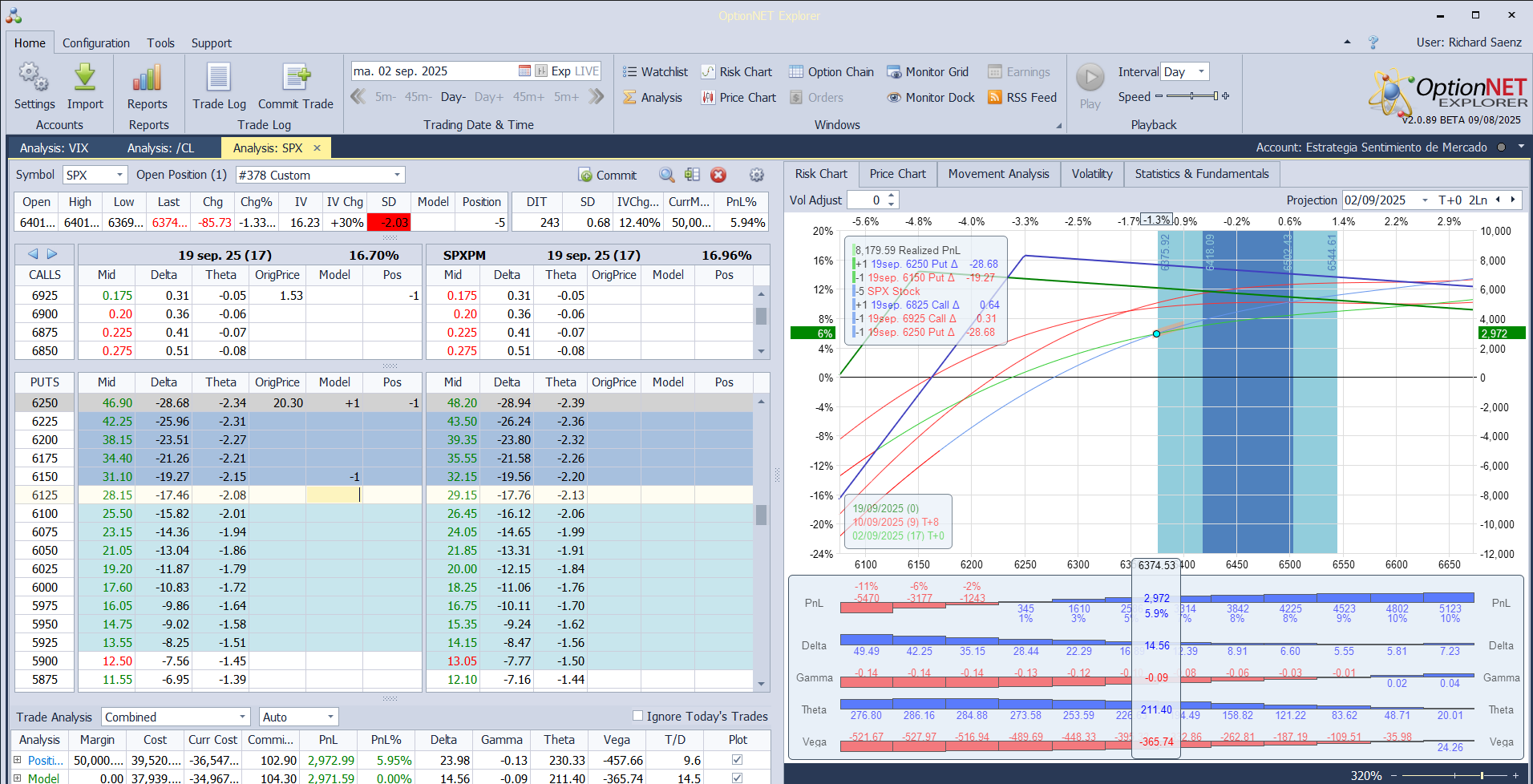Open the Trade Log icon
Screen dimensions: 1533x784
[219, 79]
